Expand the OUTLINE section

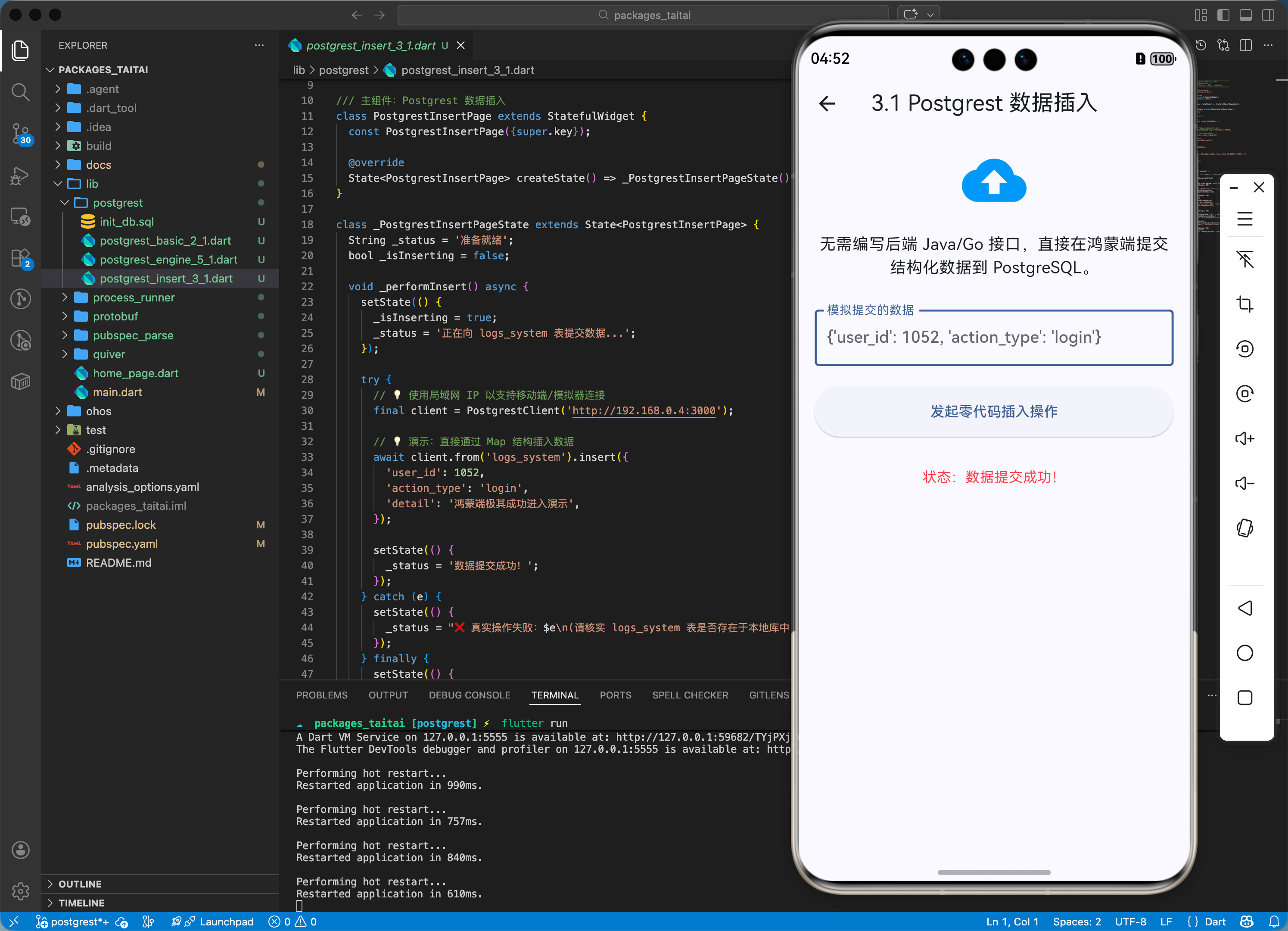coord(80,884)
